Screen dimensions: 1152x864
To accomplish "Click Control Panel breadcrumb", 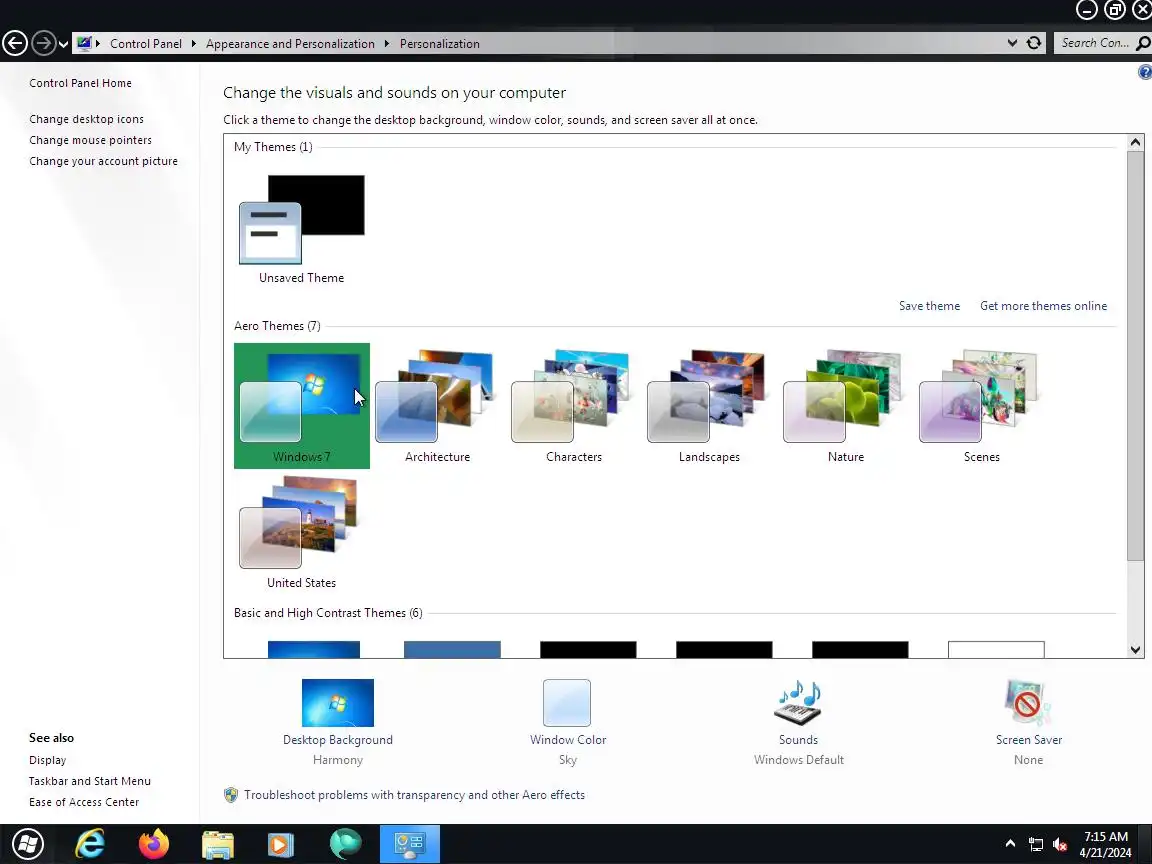I will click(145, 43).
